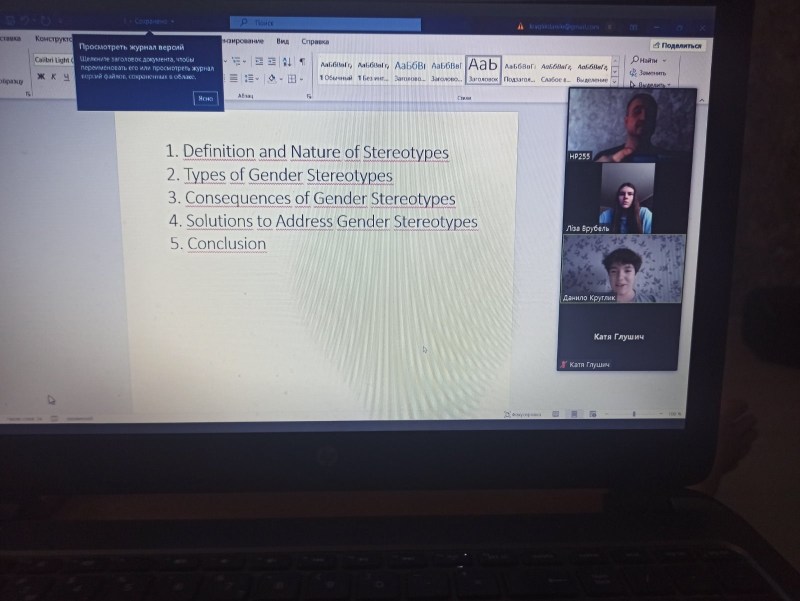Click the Заменить replace icon

click(x=650, y=72)
